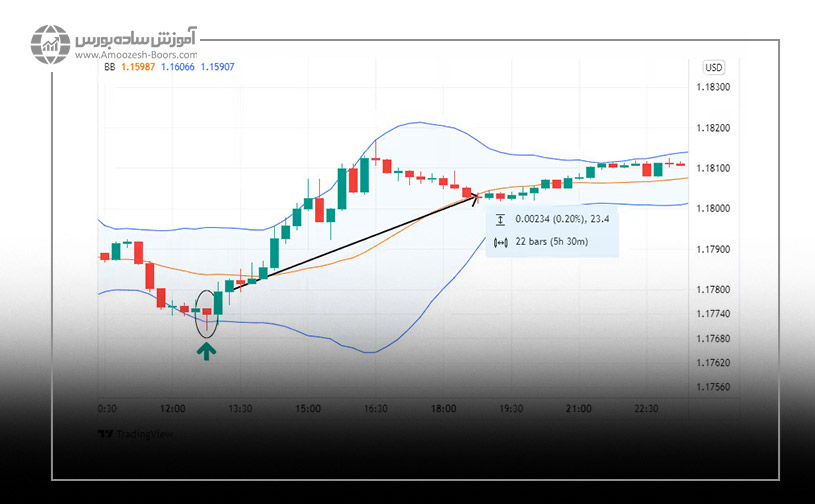Open the USD currency selector
Screen dimensions: 815x504
click(x=713, y=68)
